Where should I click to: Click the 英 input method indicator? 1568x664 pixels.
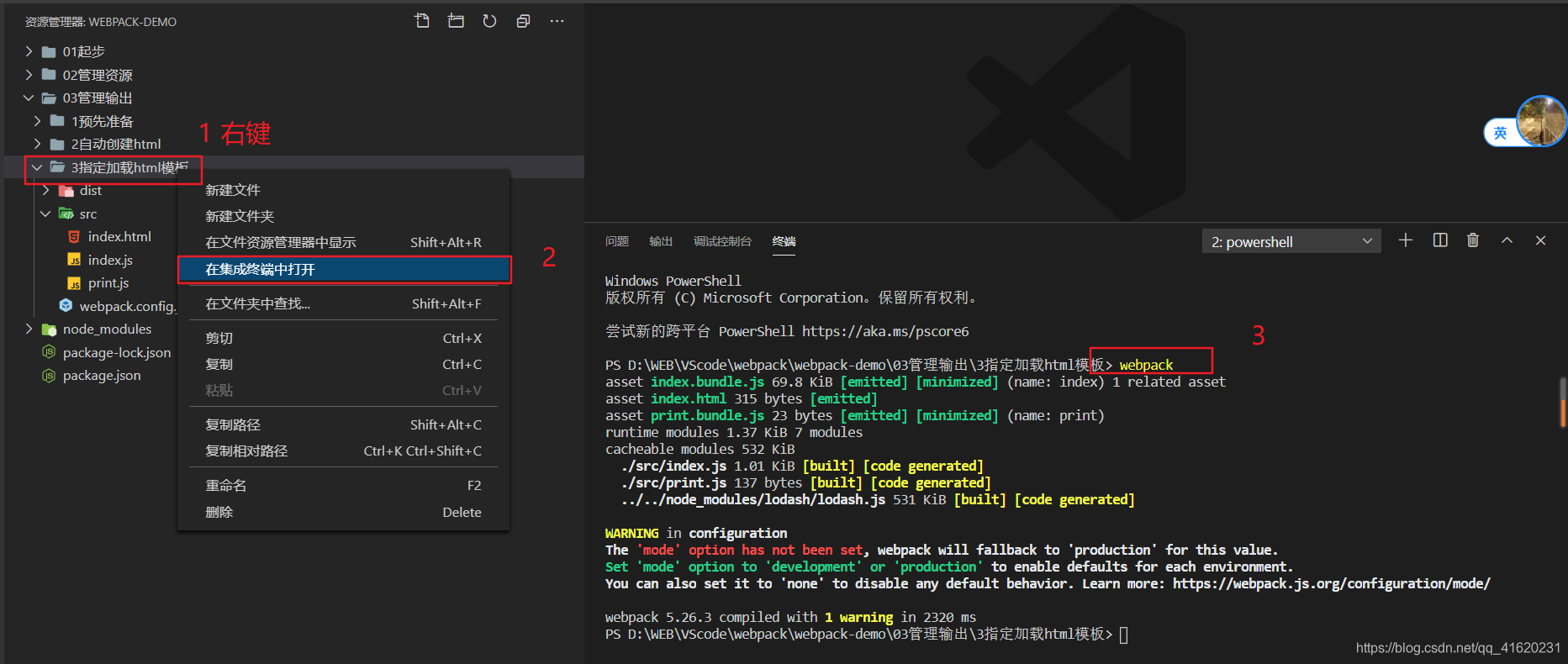[1500, 133]
